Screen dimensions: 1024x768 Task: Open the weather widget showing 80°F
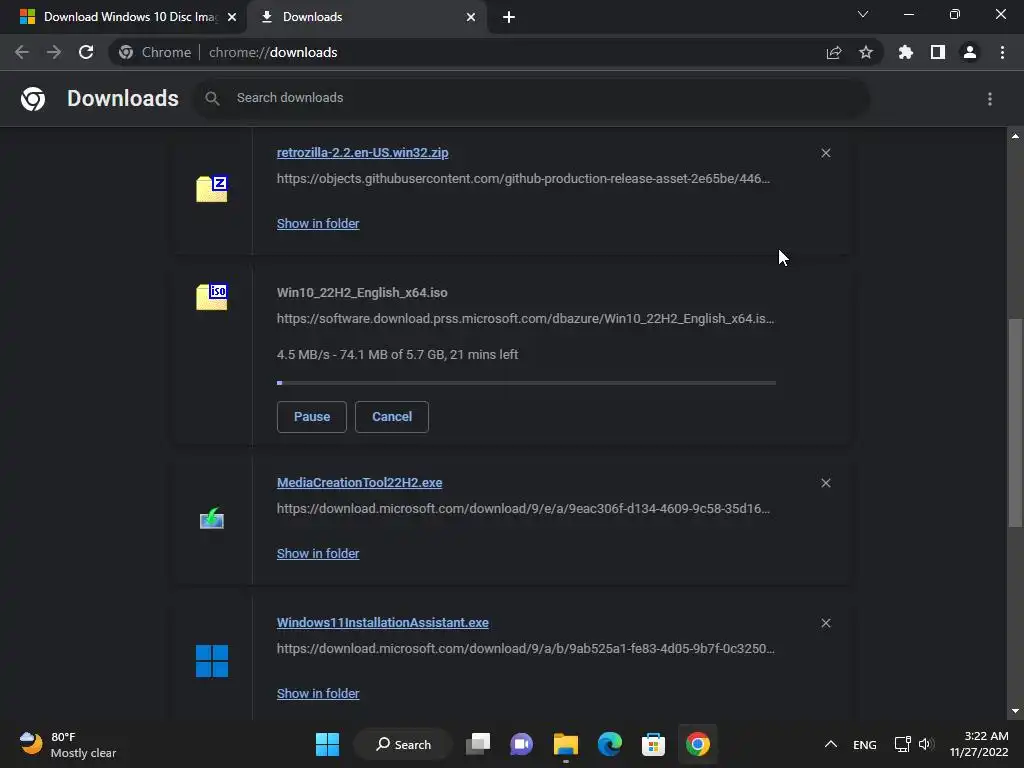[x=67, y=744]
